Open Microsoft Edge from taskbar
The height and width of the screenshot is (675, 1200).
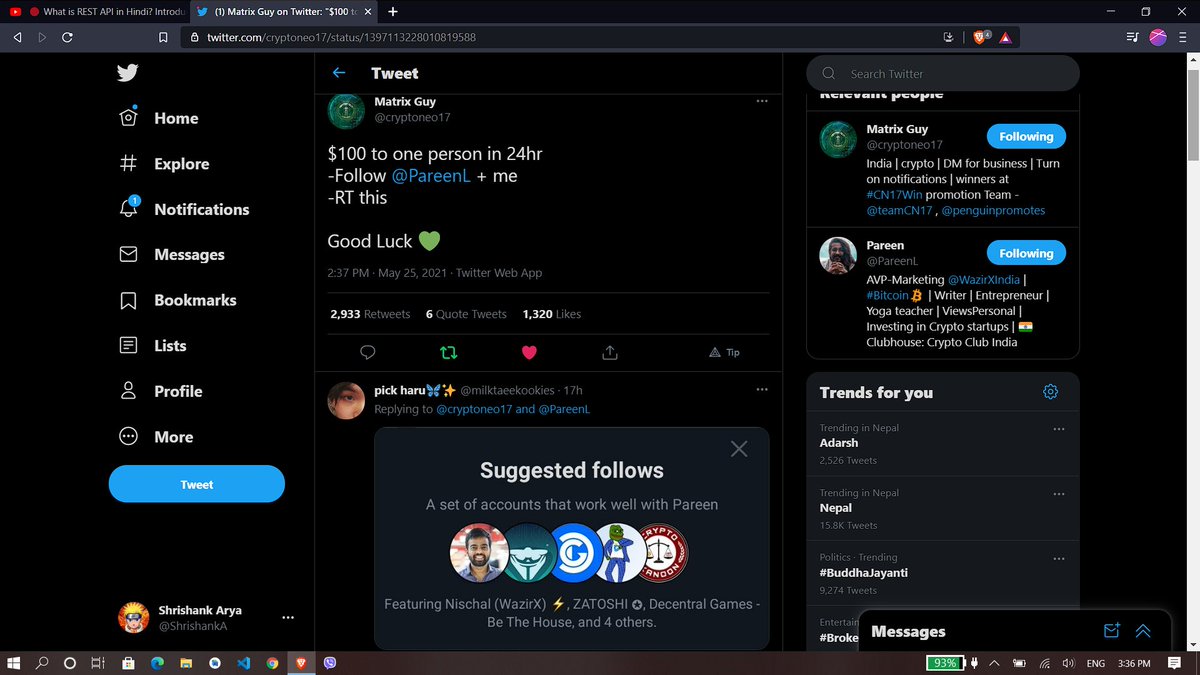[156, 662]
